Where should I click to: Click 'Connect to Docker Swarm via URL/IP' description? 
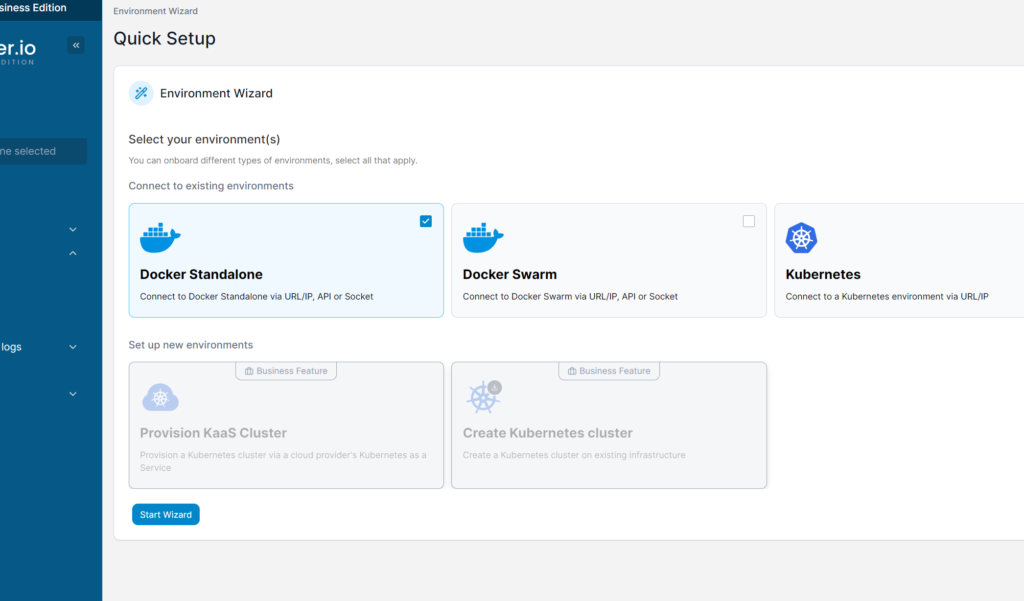point(570,297)
